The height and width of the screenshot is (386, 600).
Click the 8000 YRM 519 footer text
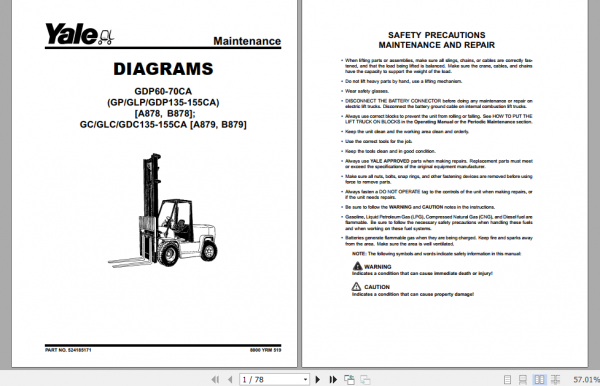[266, 350]
